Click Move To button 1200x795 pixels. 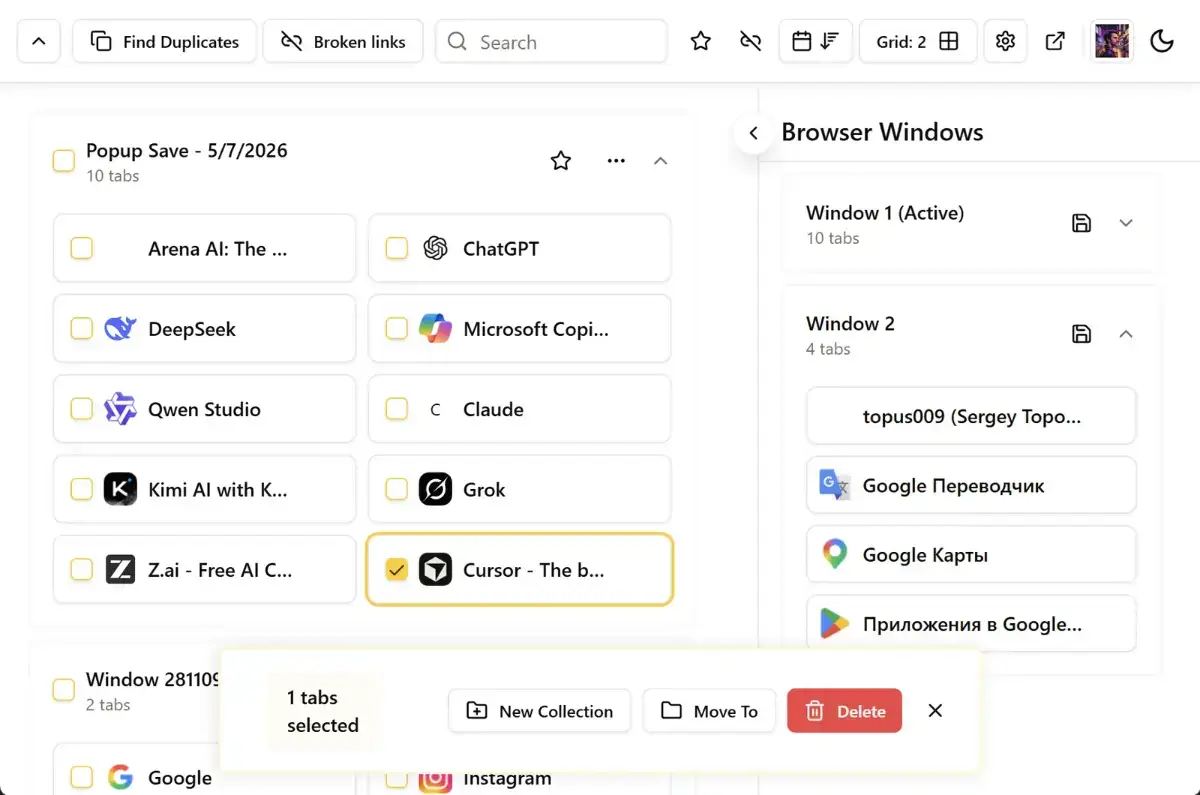point(709,711)
